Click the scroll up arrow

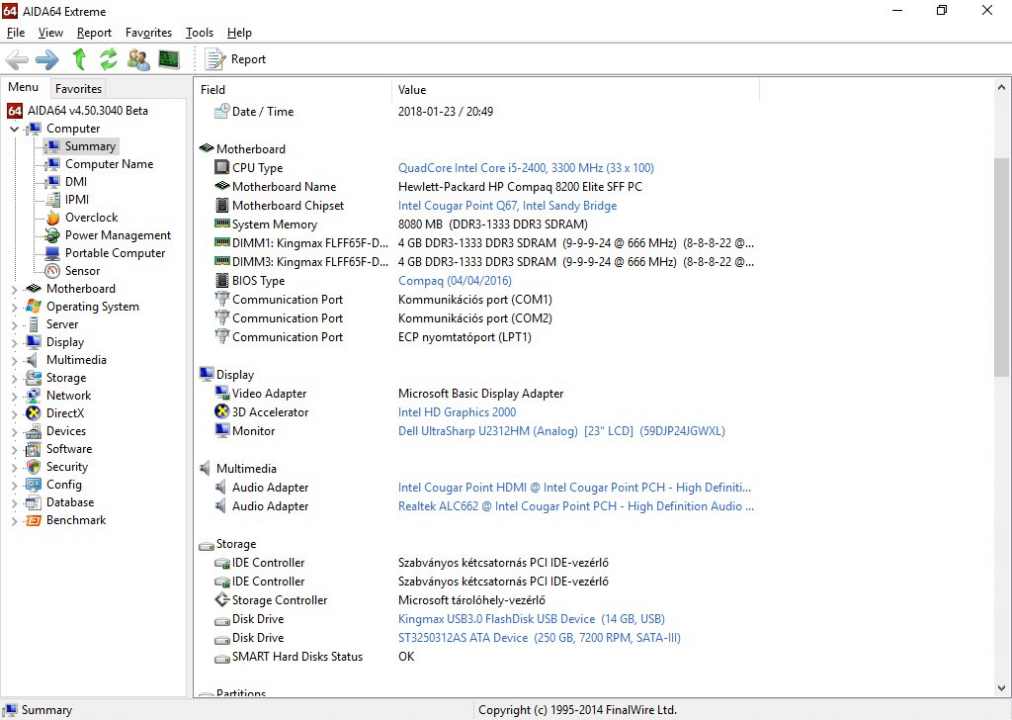[x=1001, y=87]
